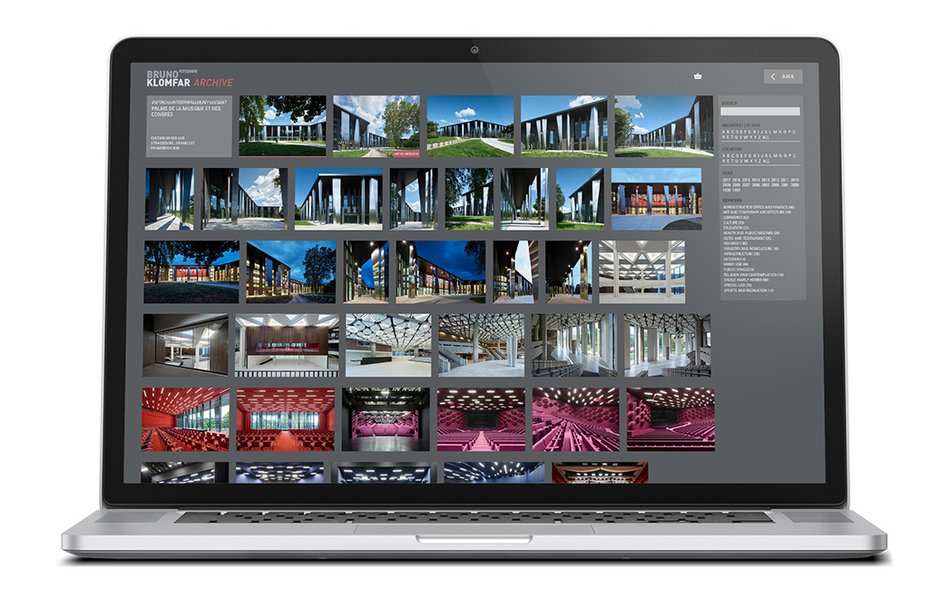Image resolution: width=950 pixels, height=601 pixels.
Task: Filter by keyword Mixed Use
Action: click(736, 264)
